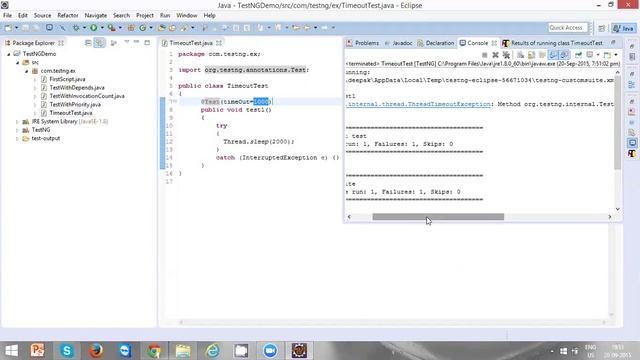Open the New wizard dropdown arrow

tap(16, 28)
